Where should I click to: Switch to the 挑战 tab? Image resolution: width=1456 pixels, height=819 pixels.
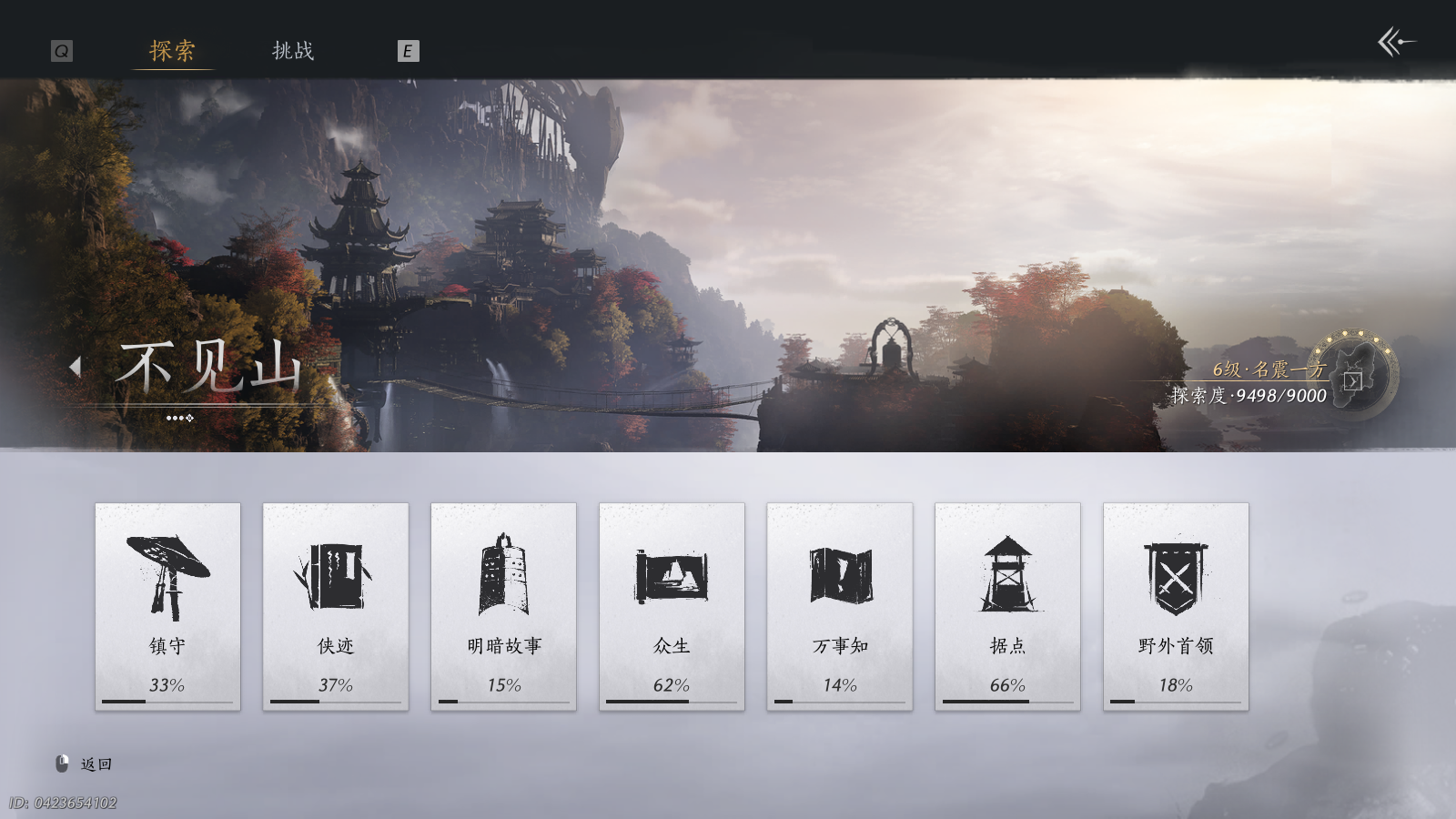click(x=293, y=52)
